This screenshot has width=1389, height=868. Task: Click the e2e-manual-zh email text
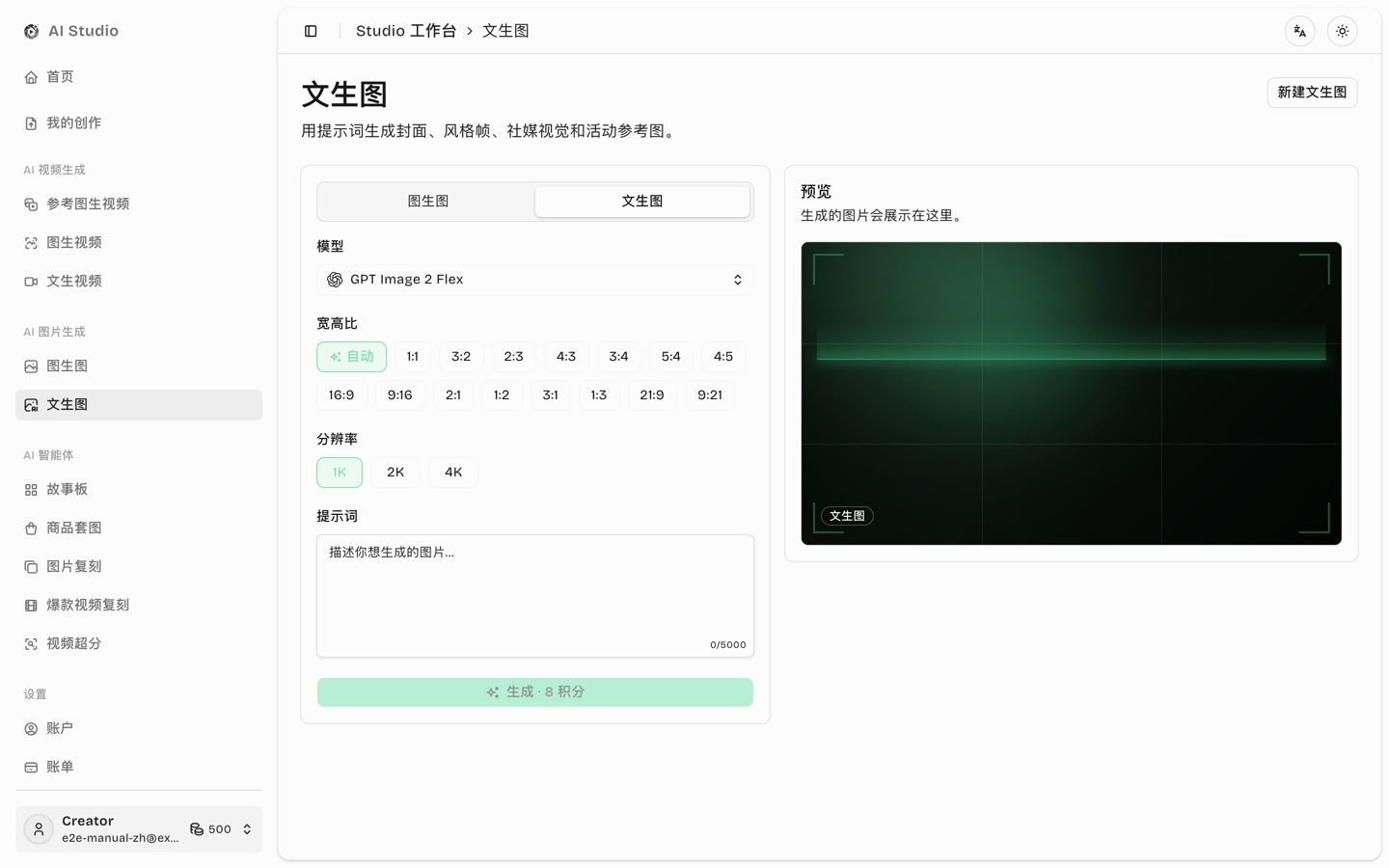tap(121, 838)
